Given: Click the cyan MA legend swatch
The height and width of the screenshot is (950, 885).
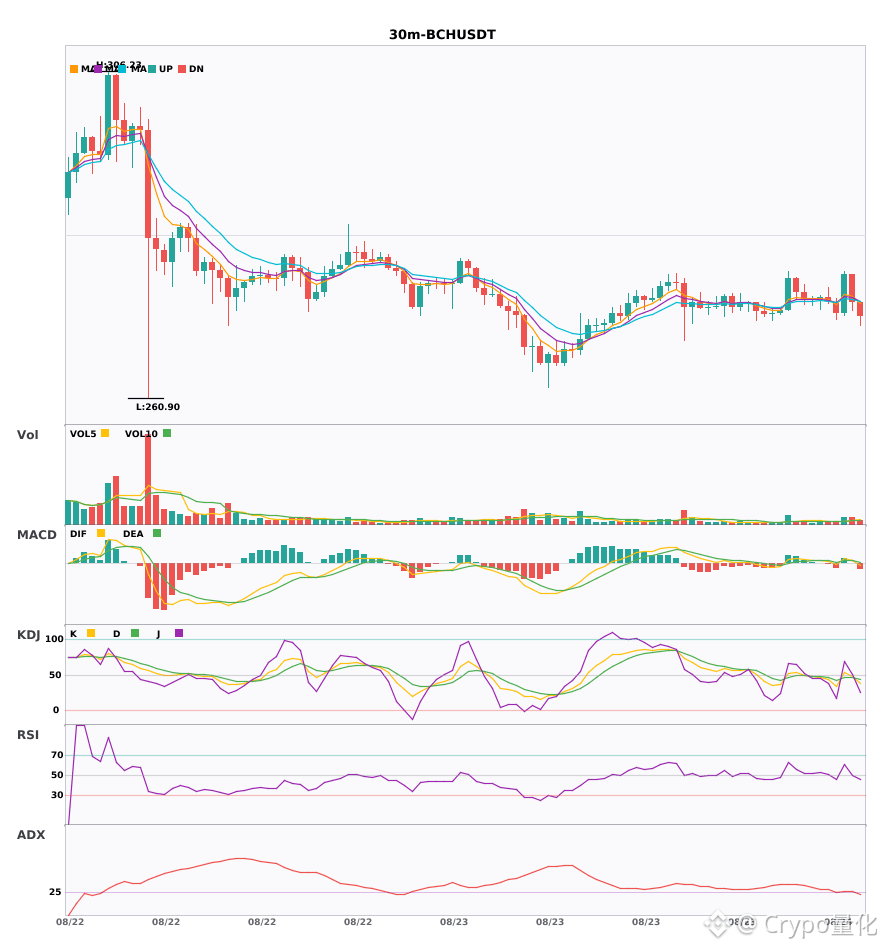Looking at the screenshot, I should click(x=122, y=69).
